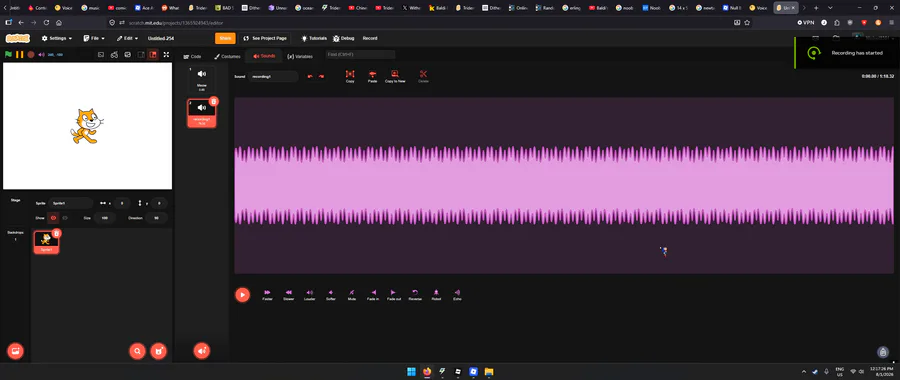Click the Copy to New icon
The height and width of the screenshot is (380, 900).
coord(395,76)
